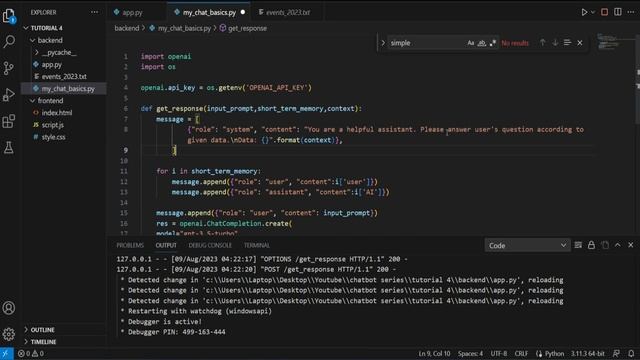Toggle Find in Selection
The height and width of the screenshot is (360, 640).
[x=567, y=42]
